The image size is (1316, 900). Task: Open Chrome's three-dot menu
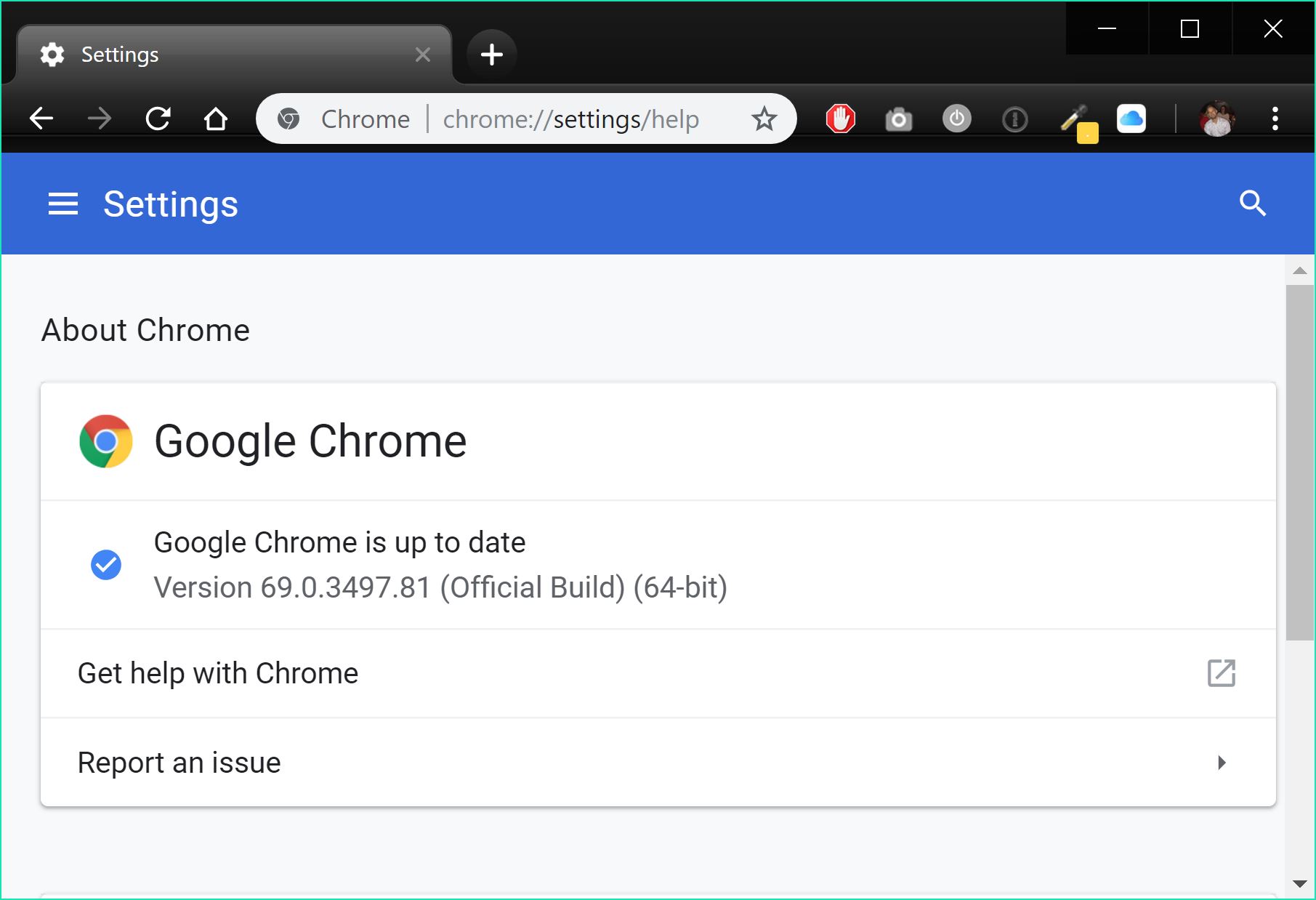click(x=1274, y=118)
